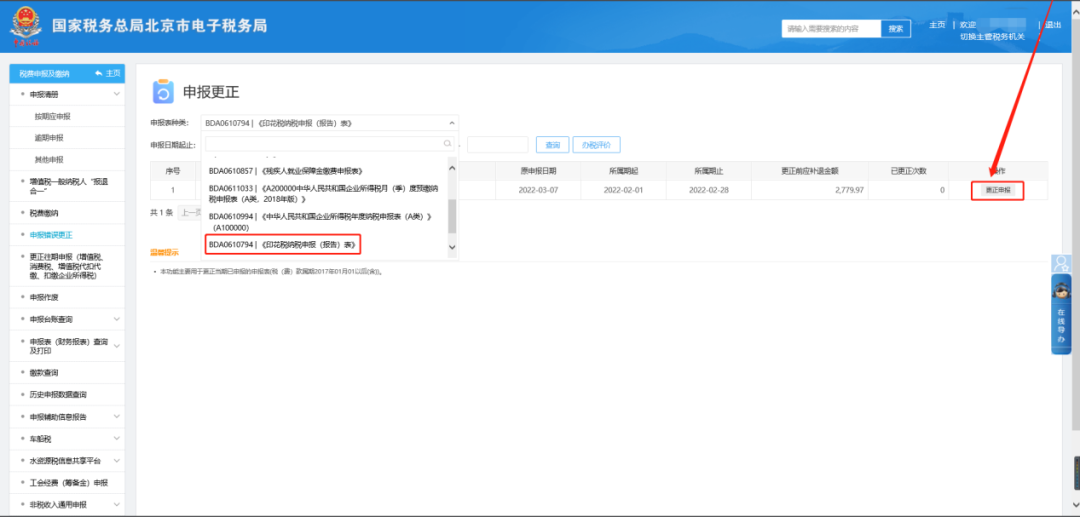Click the tax bureau emblem logo
This screenshot has height=517, width=1080.
tap(26, 26)
